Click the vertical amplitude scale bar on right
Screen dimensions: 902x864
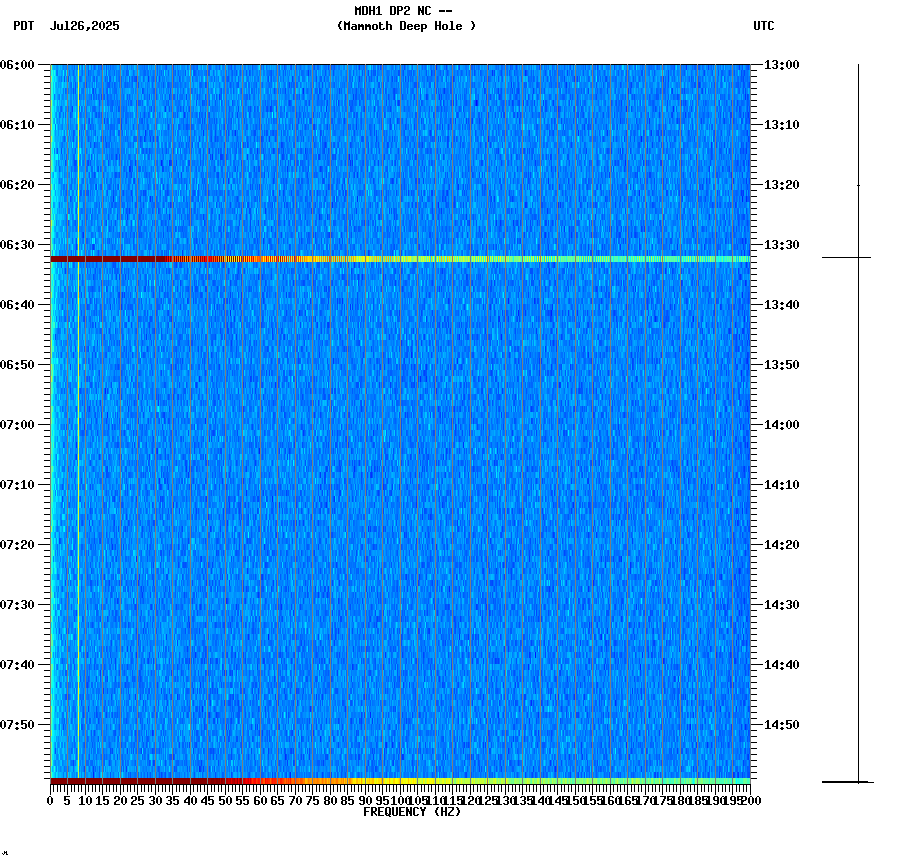pos(858,420)
